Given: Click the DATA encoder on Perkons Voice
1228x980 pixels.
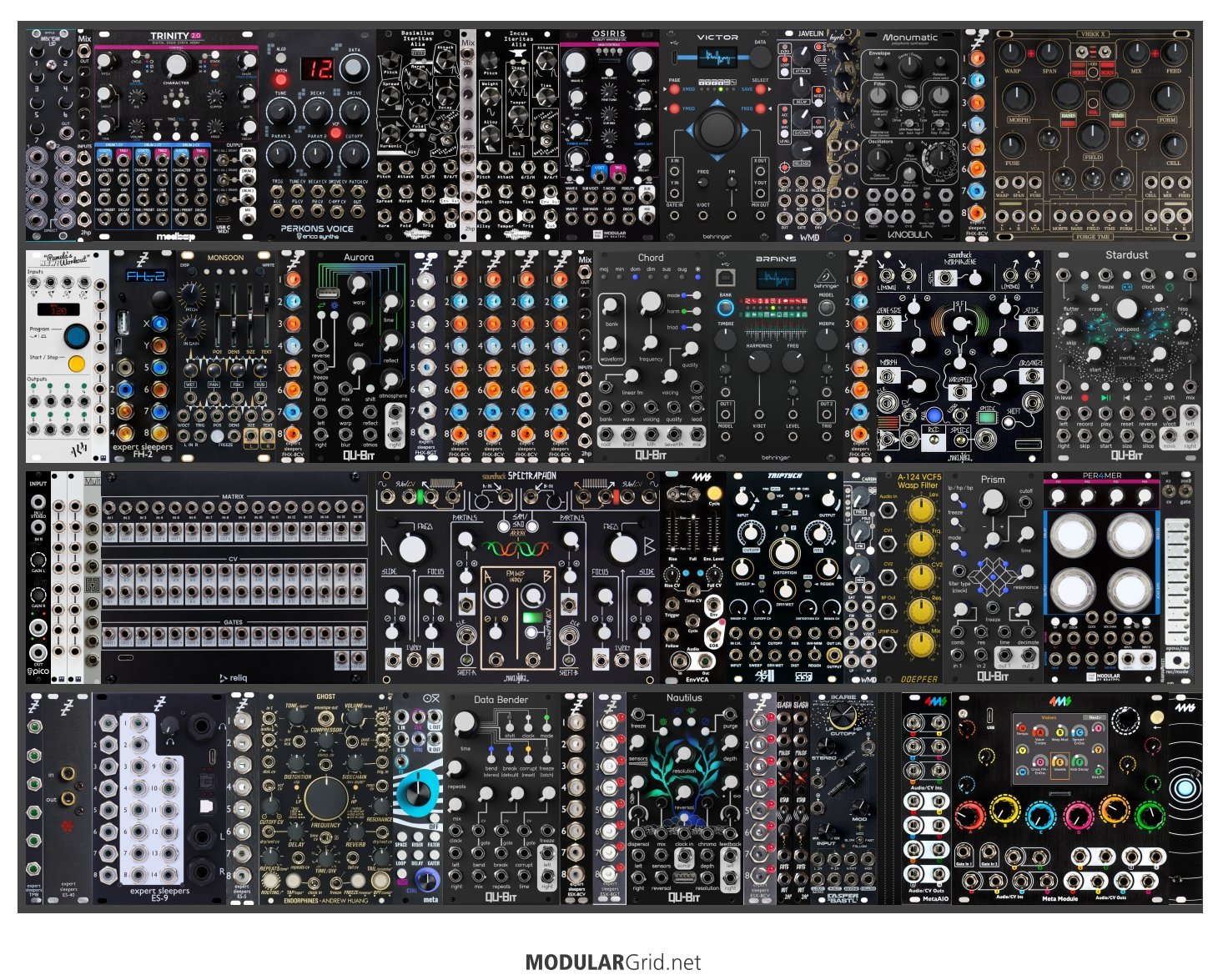Looking at the screenshot, I should click(x=354, y=68).
